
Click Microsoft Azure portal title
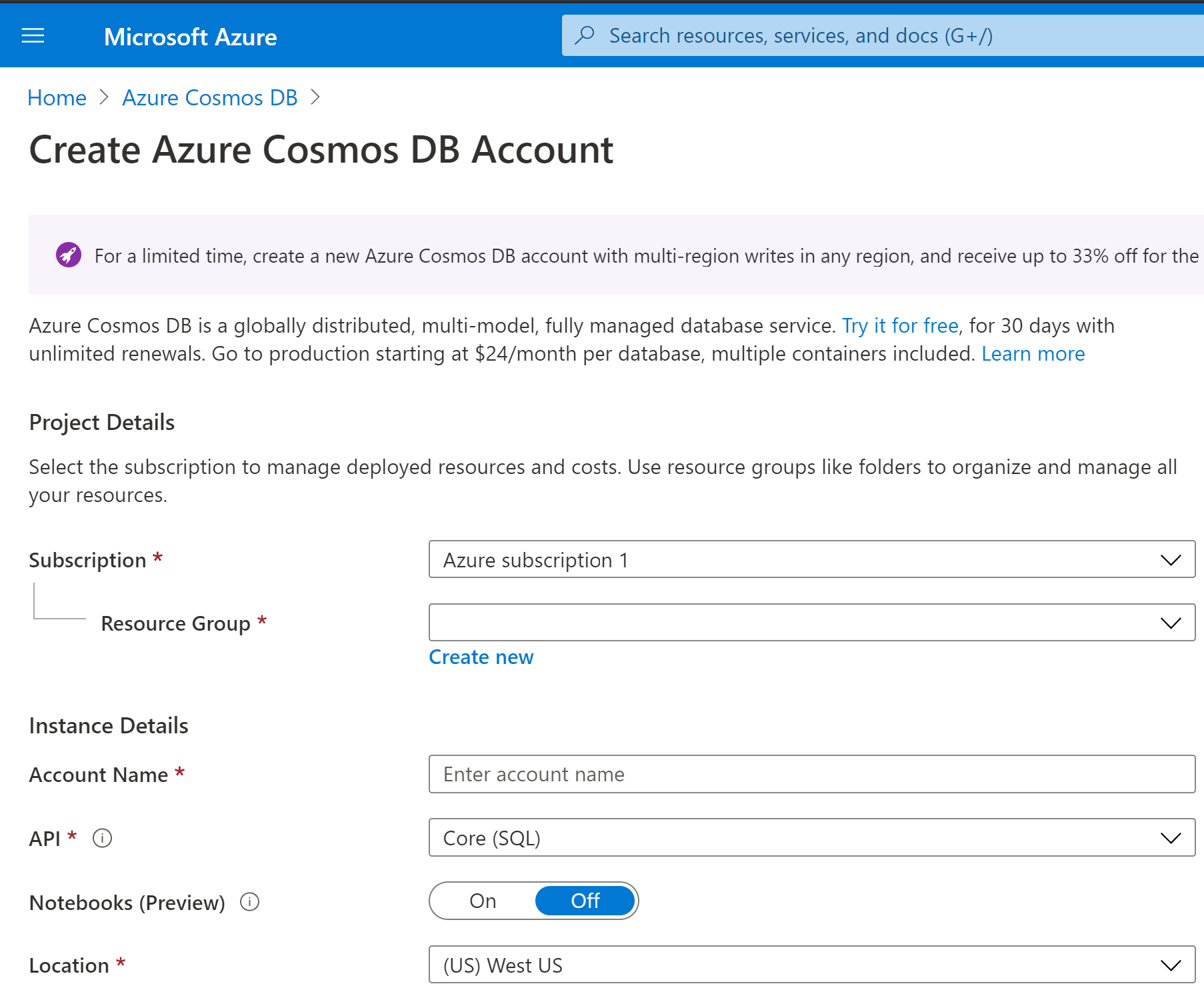click(x=191, y=37)
